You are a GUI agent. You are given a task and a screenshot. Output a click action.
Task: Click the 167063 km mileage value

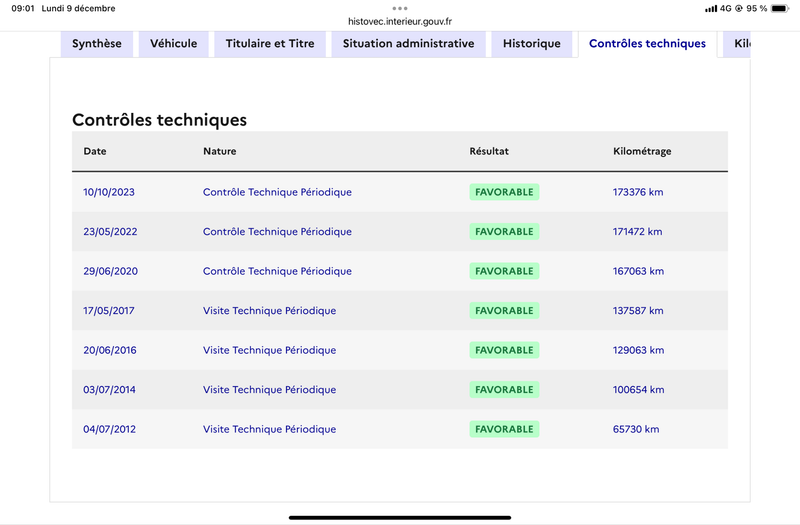pyautogui.click(x=638, y=271)
